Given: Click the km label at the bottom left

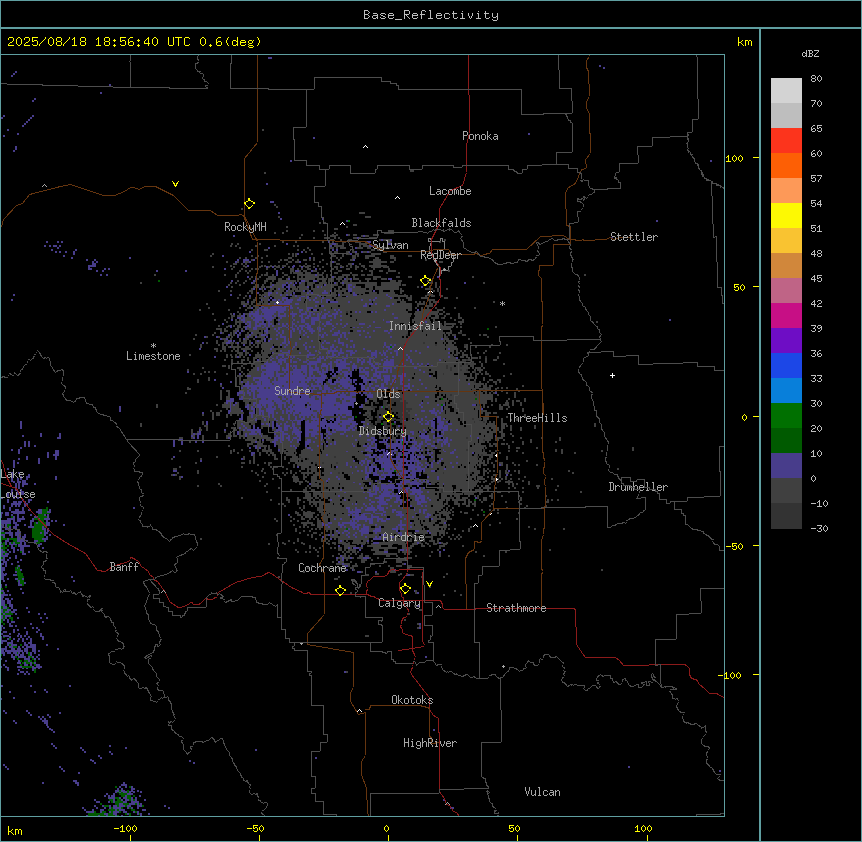Looking at the screenshot, I should click(x=15, y=830).
